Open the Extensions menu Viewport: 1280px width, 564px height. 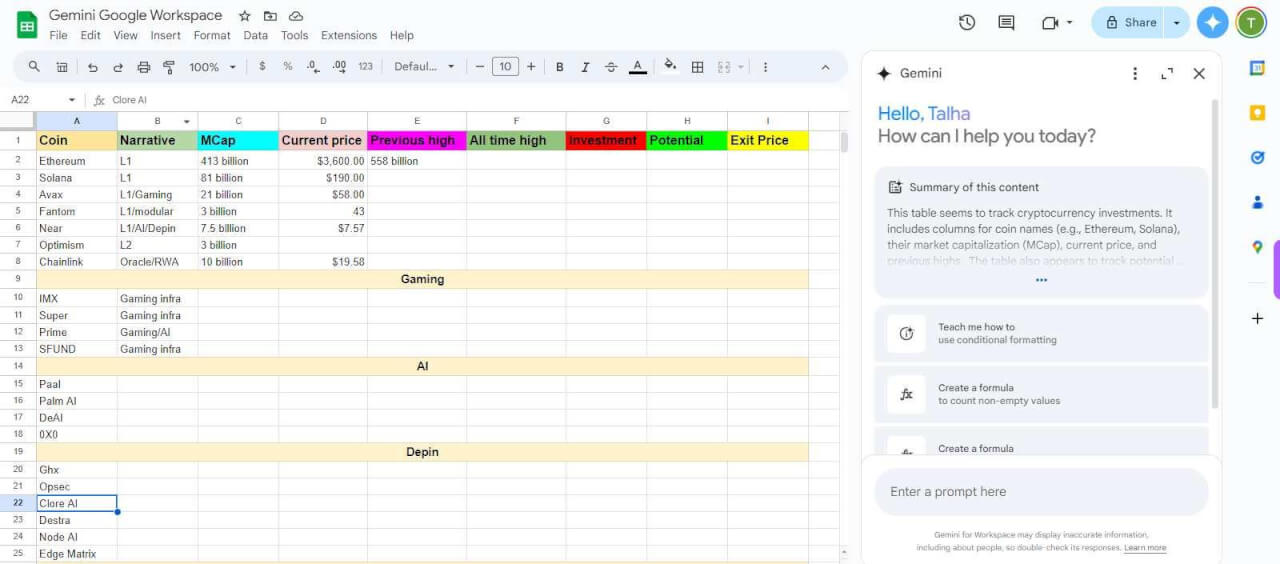[x=349, y=35]
